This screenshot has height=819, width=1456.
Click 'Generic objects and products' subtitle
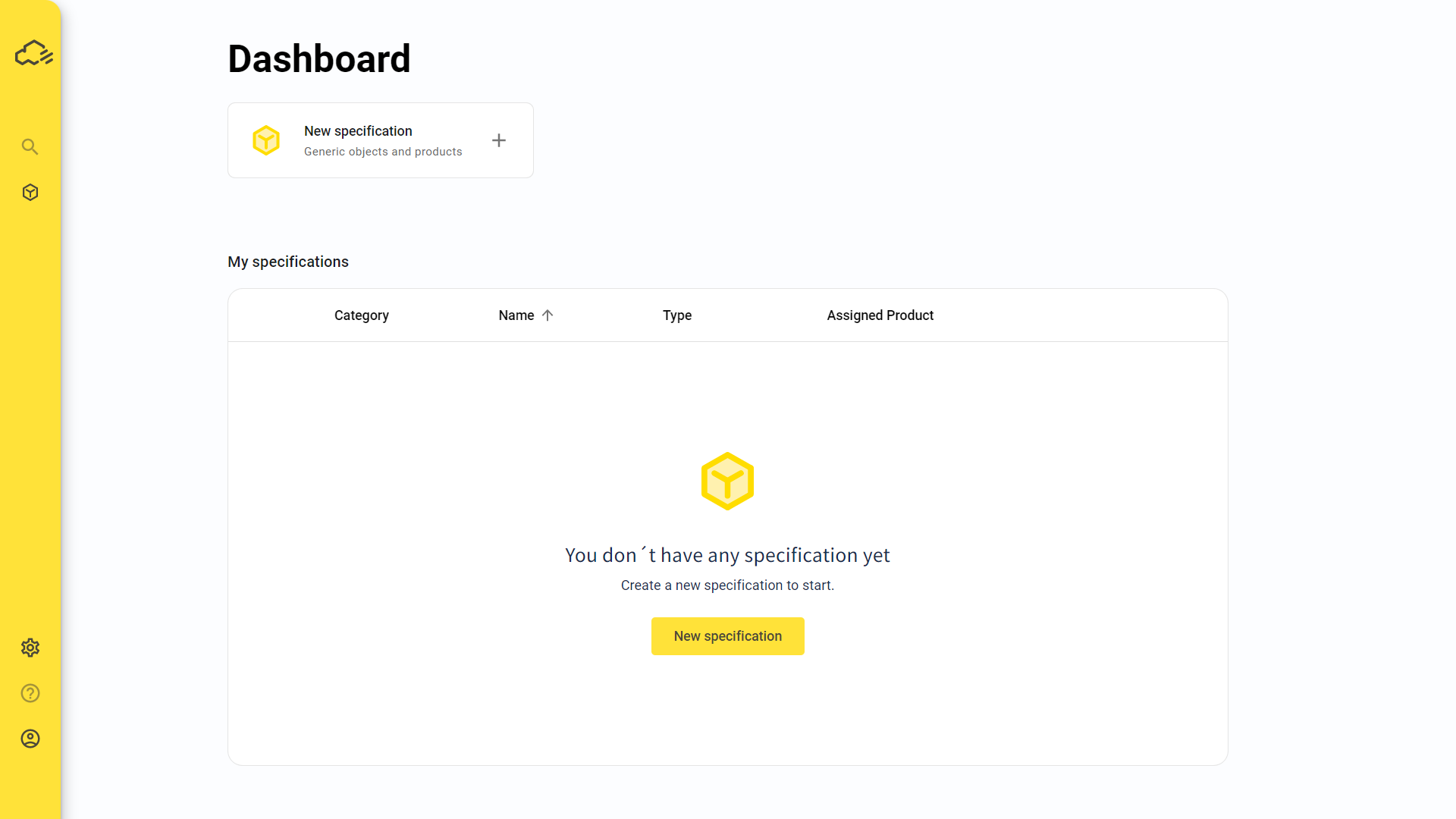pos(383,152)
